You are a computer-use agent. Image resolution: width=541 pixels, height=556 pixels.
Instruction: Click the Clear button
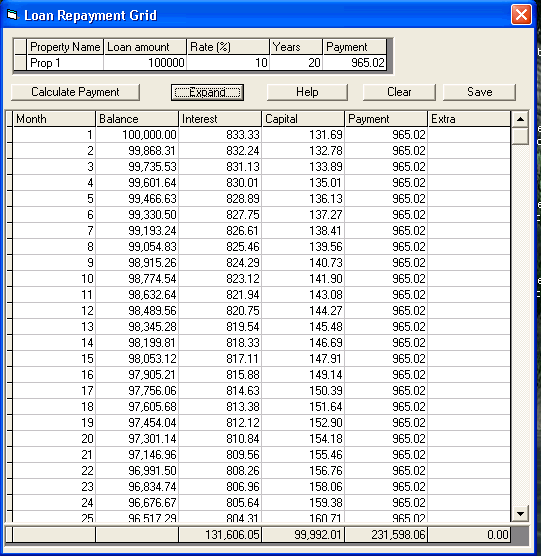(x=399, y=92)
